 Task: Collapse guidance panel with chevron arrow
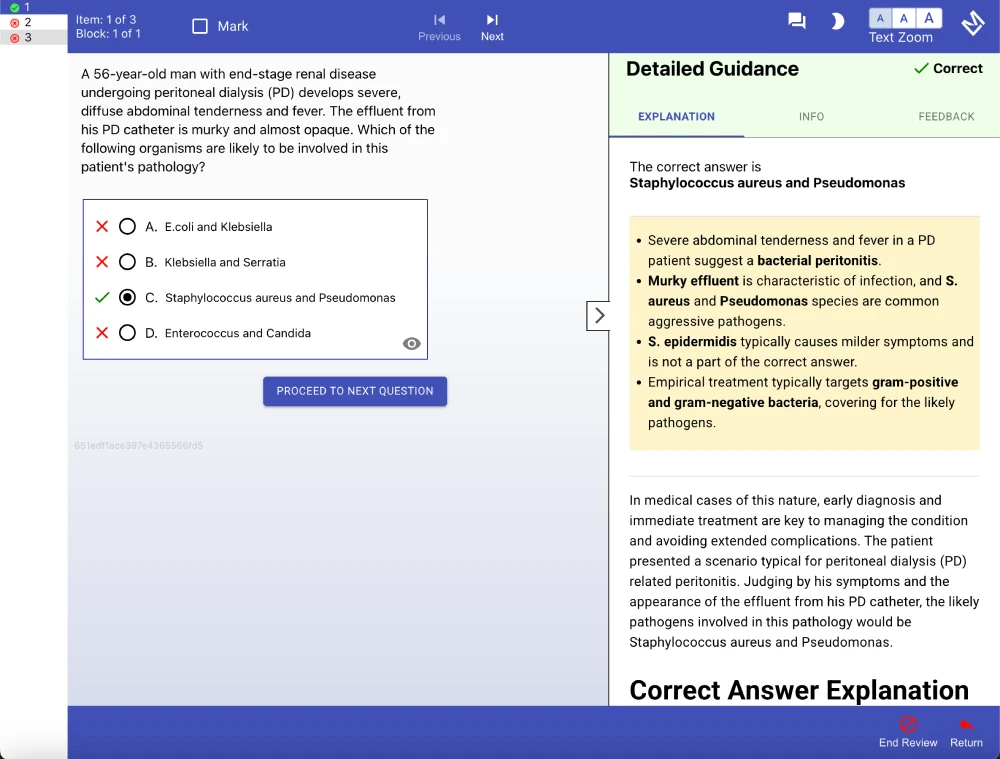click(598, 316)
